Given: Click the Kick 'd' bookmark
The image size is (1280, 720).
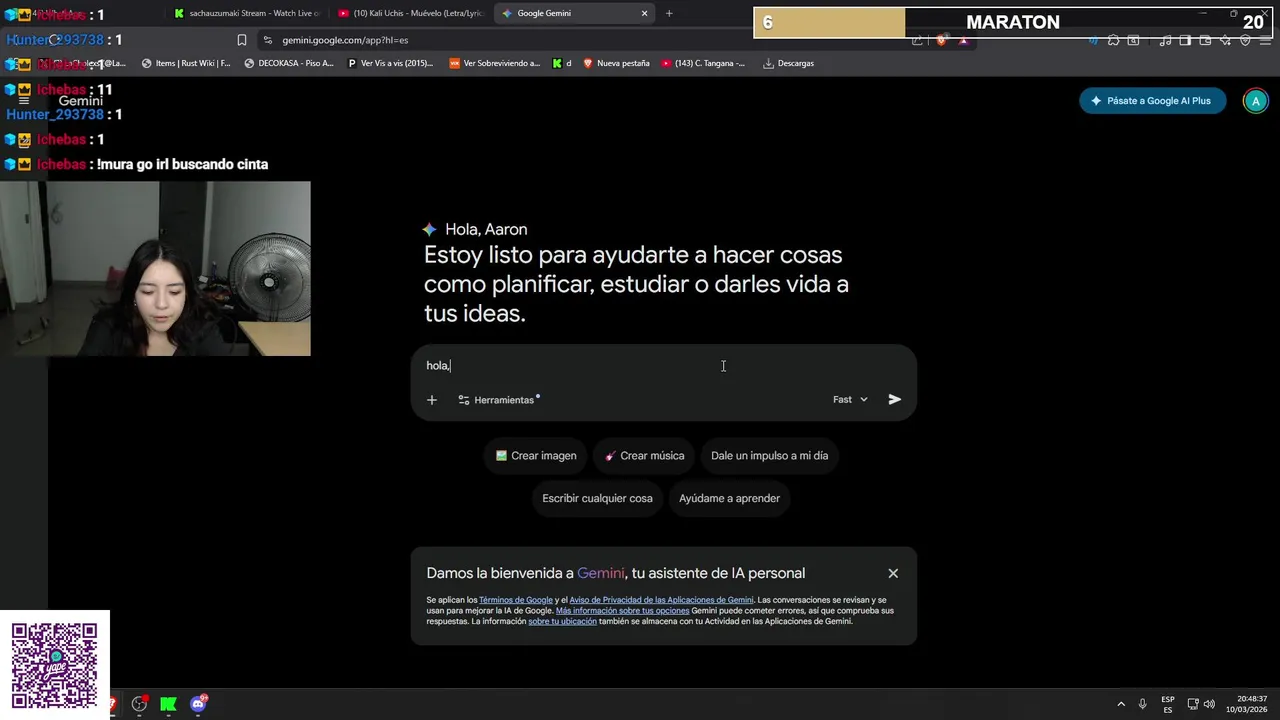Looking at the screenshot, I should (562, 63).
